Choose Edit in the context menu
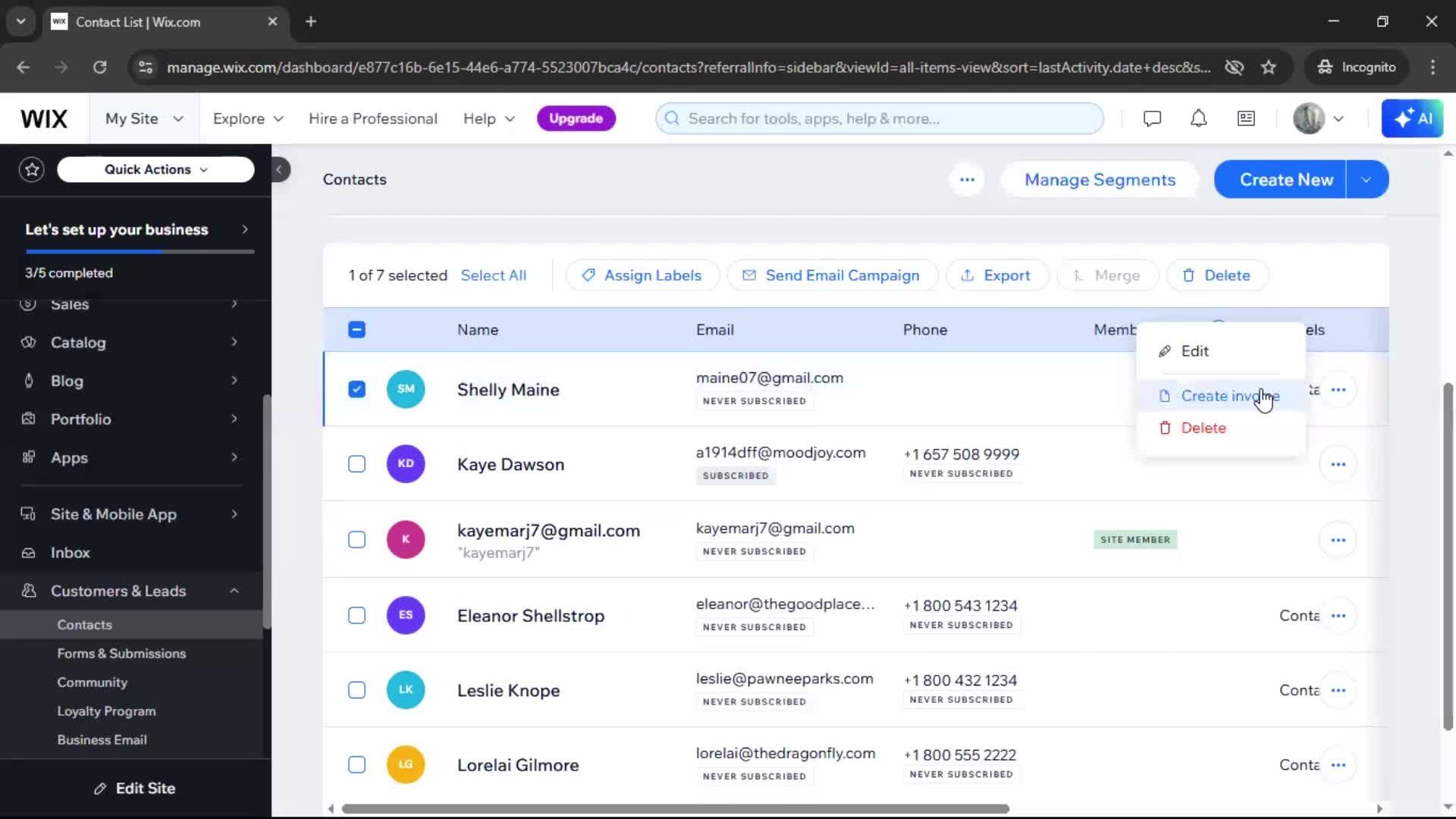Image resolution: width=1456 pixels, height=819 pixels. (1221, 351)
